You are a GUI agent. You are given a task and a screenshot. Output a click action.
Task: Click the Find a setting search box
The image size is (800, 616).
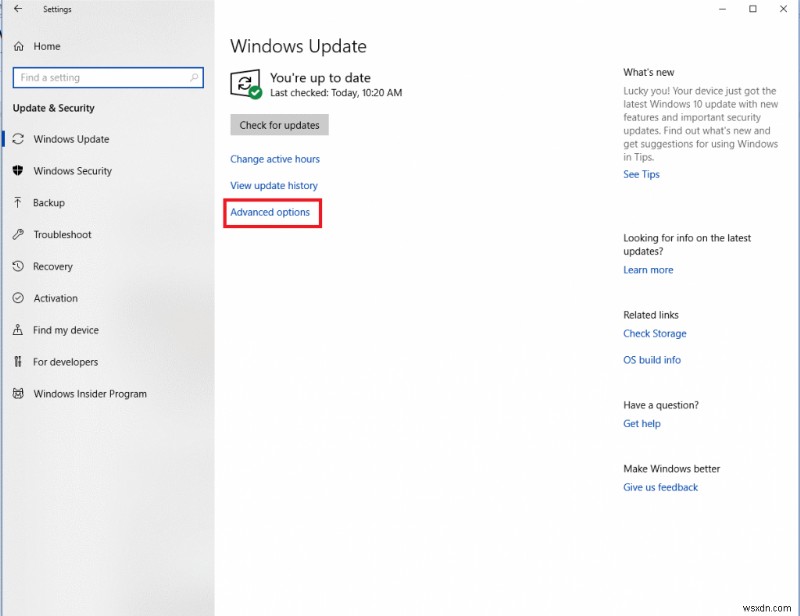coord(108,77)
